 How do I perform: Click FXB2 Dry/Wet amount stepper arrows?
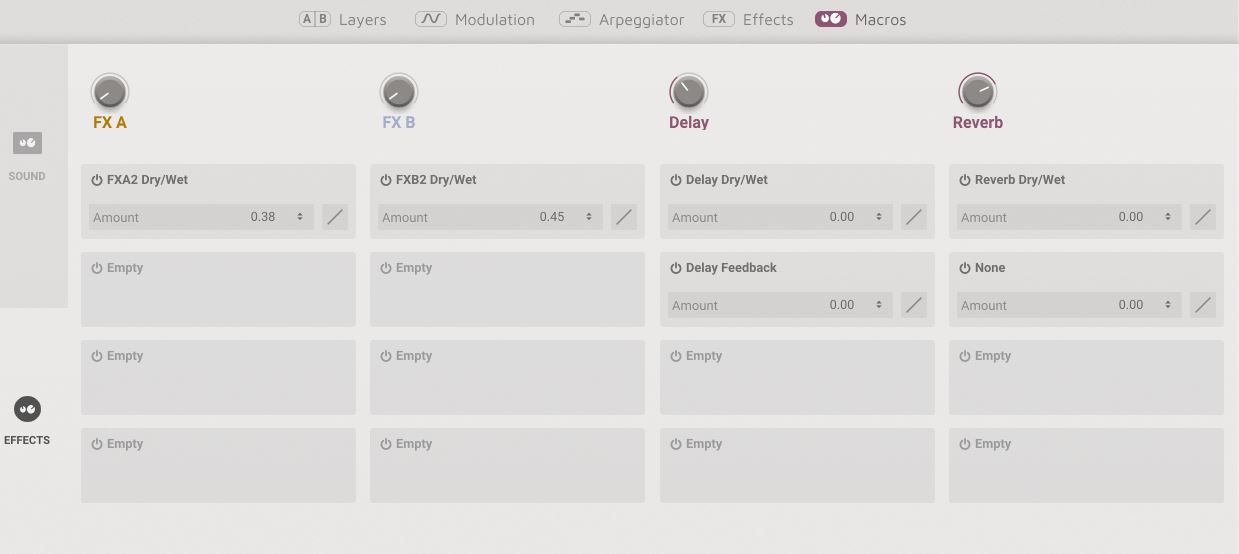[589, 217]
